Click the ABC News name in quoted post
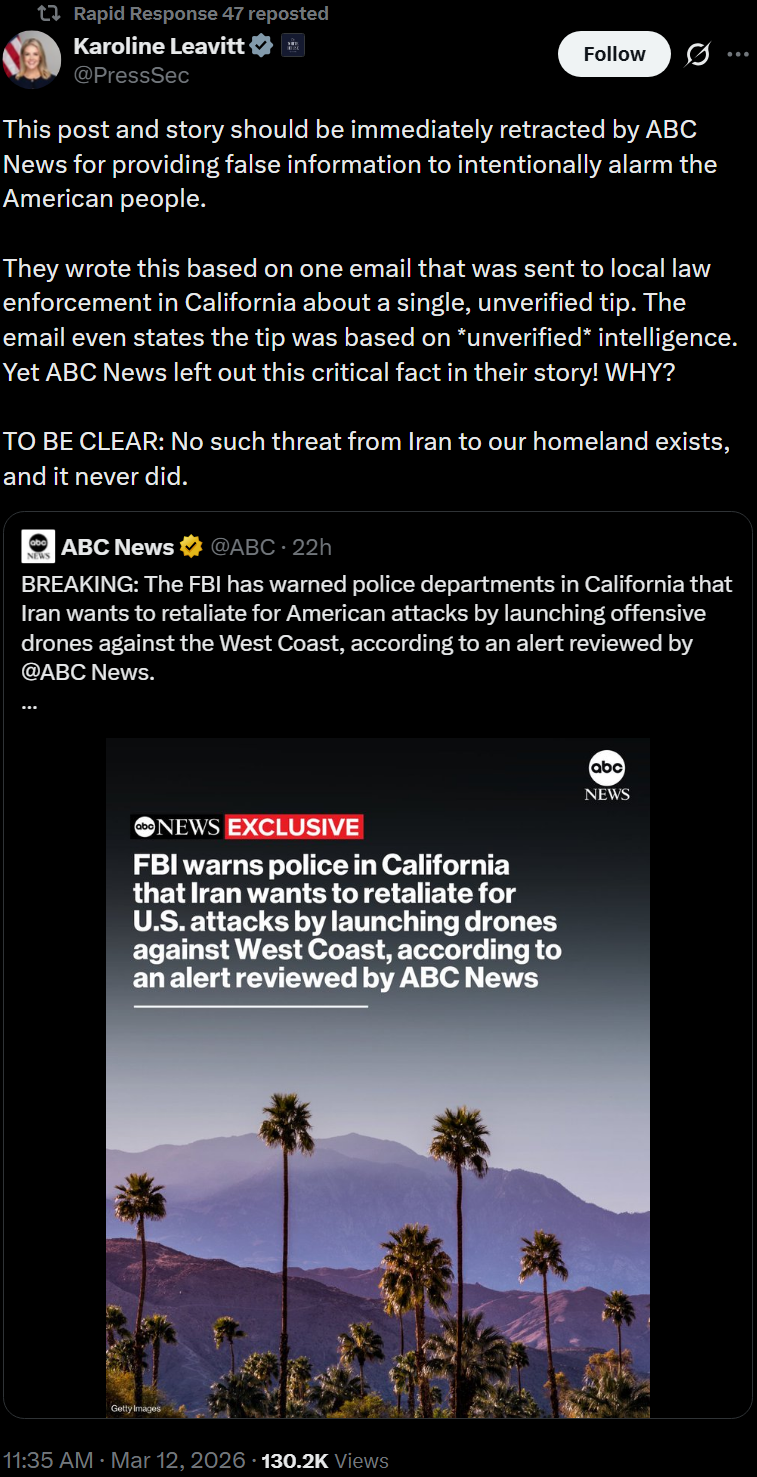 [x=117, y=547]
